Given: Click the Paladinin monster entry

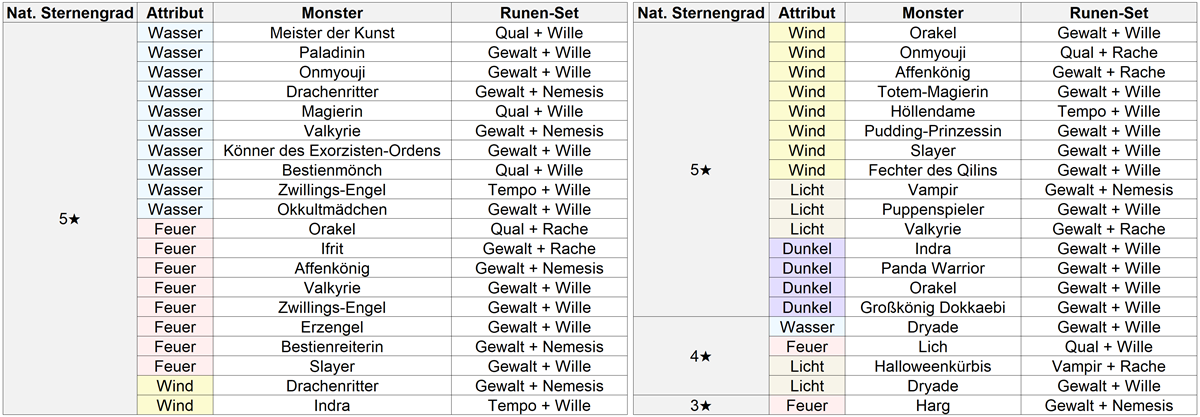Looking at the screenshot, I should click(x=332, y=52).
